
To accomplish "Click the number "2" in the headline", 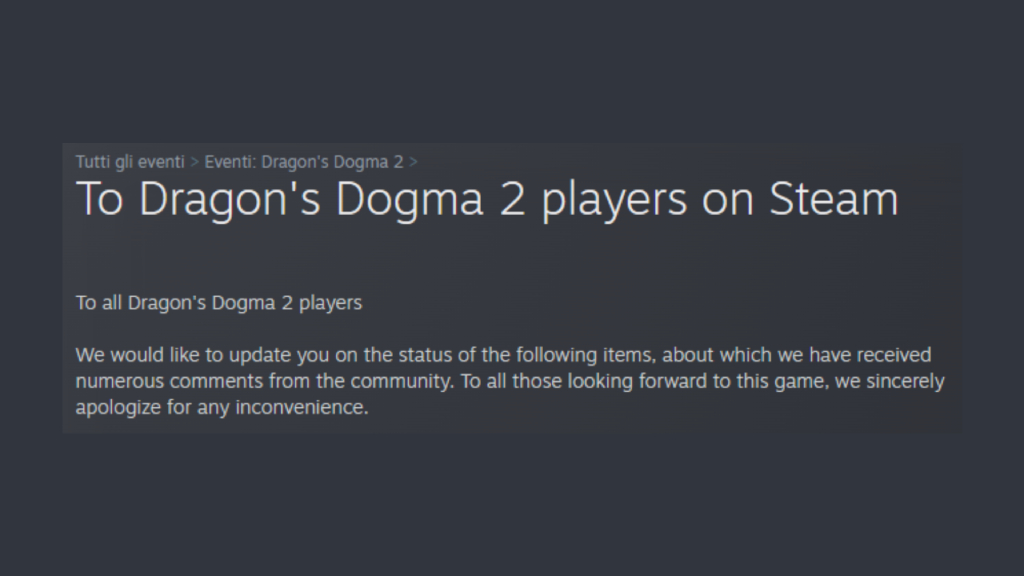I will tap(520, 199).
